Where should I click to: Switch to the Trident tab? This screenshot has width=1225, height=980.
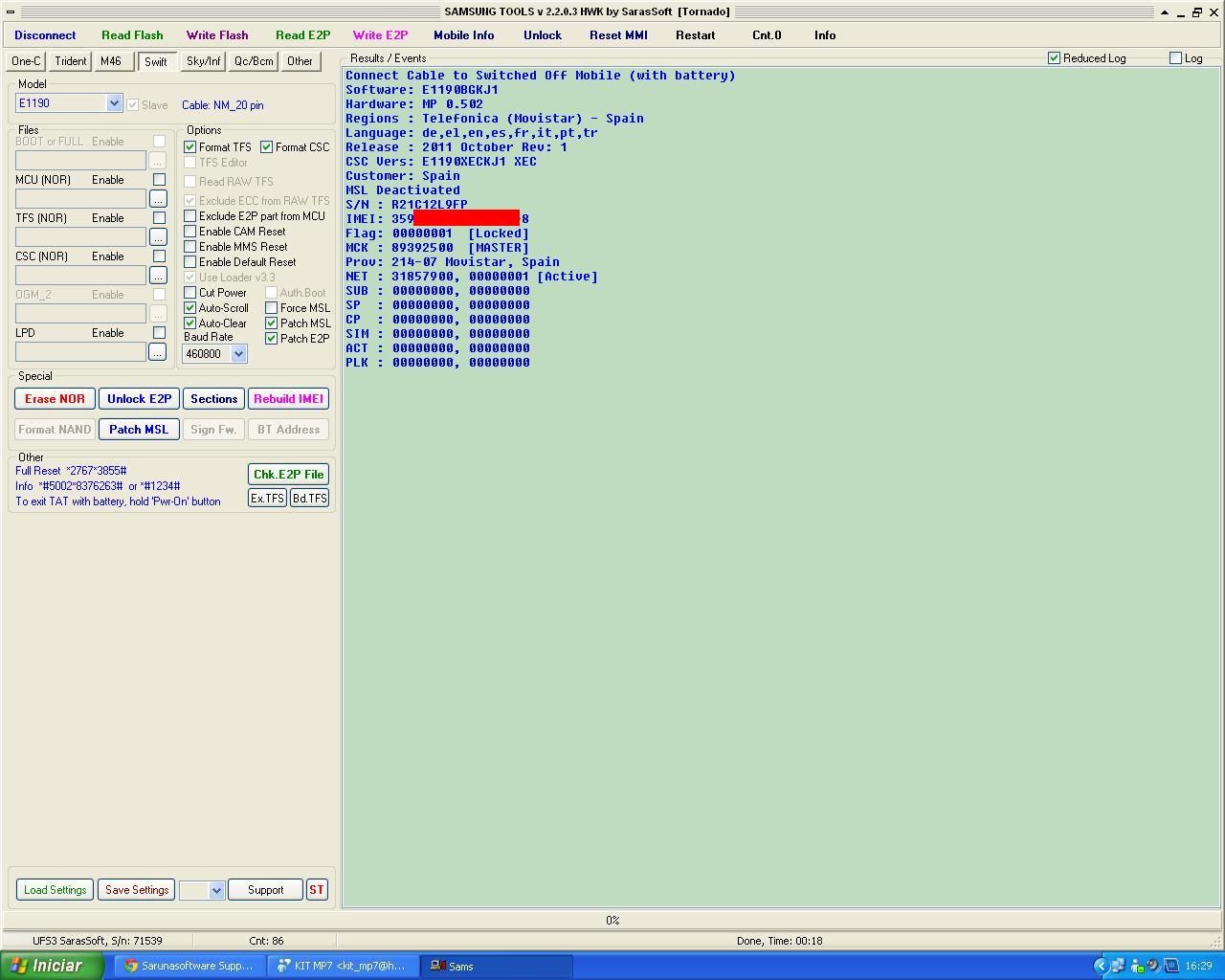(x=71, y=60)
